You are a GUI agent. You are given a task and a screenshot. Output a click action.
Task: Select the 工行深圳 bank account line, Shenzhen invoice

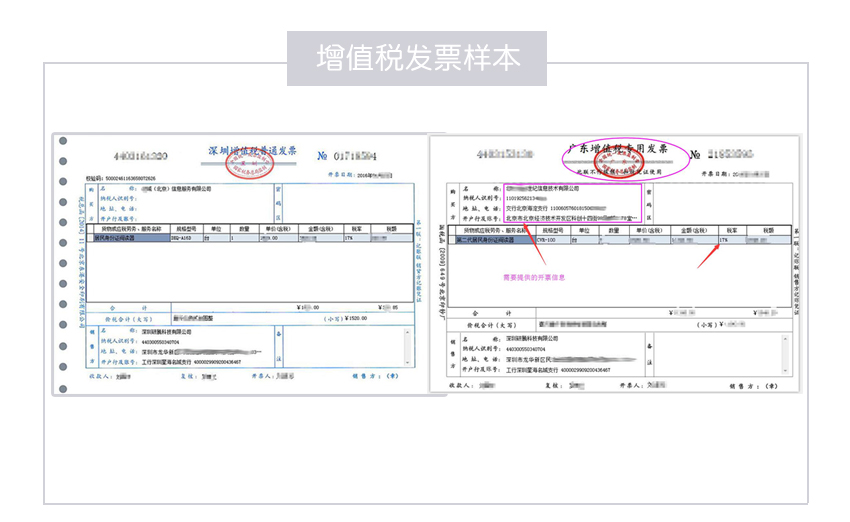click(x=191, y=362)
